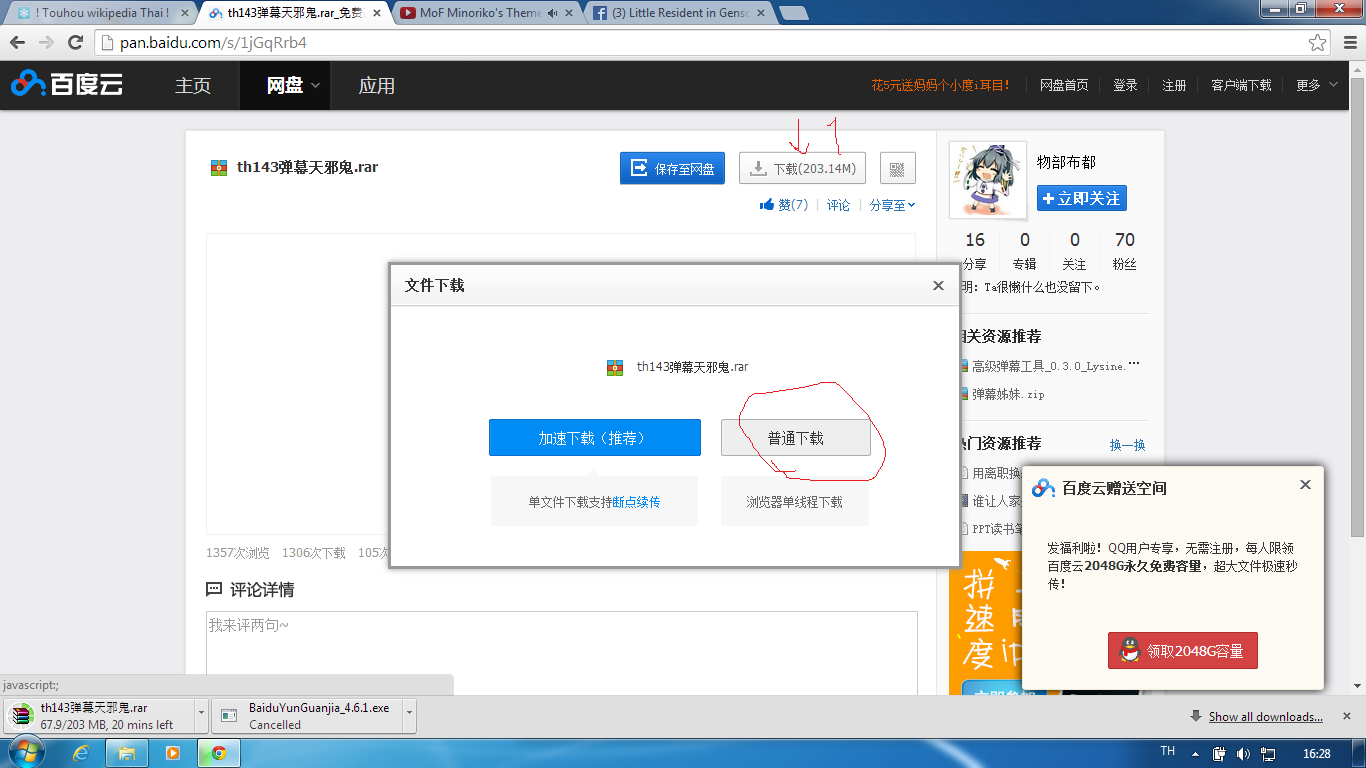Viewport: 1366px width, 768px height.
Task: Open the new tab button
Action: point(794,13)
